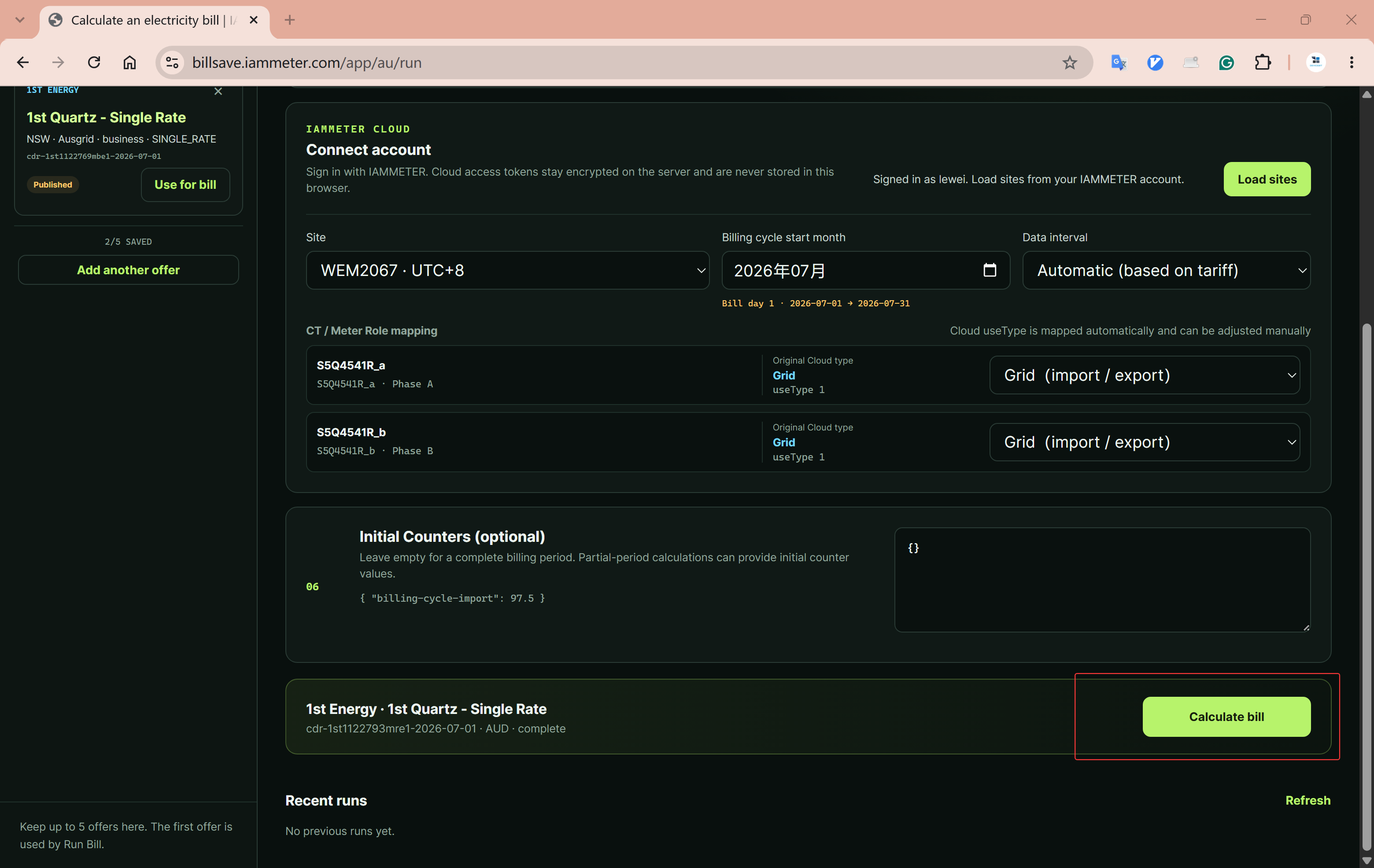View site information icon in address bar
Screen dimensions: 1374x868
click(x=172, y=63)
